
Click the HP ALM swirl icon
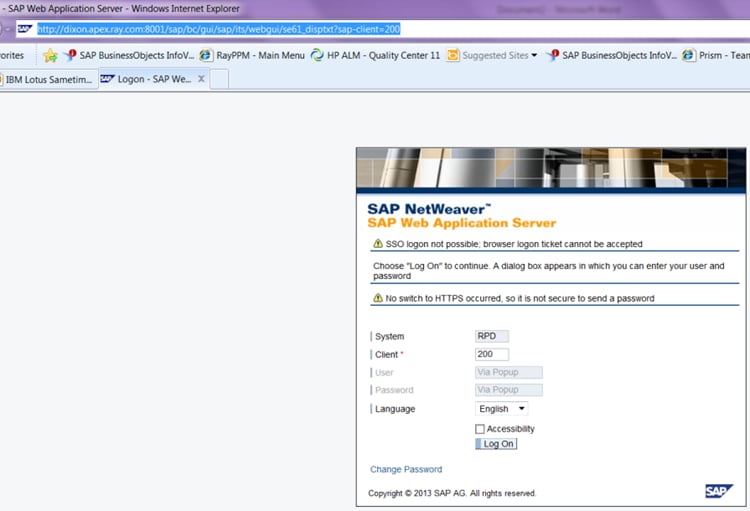tap(317, 56)
